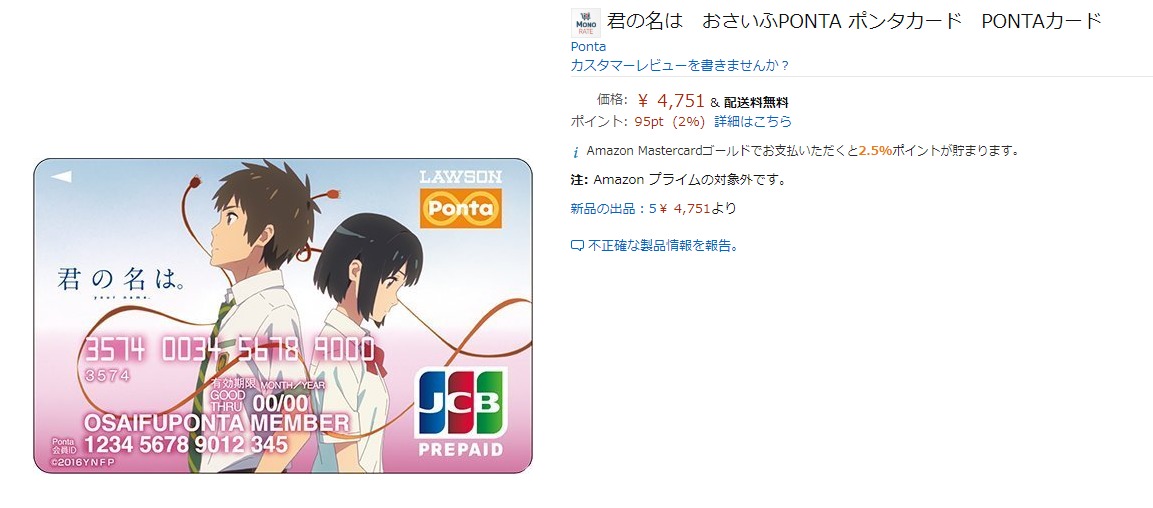The image size is (1153, 508).
Task: Click the 95pt (2%) points text
Action: (670, 121)
